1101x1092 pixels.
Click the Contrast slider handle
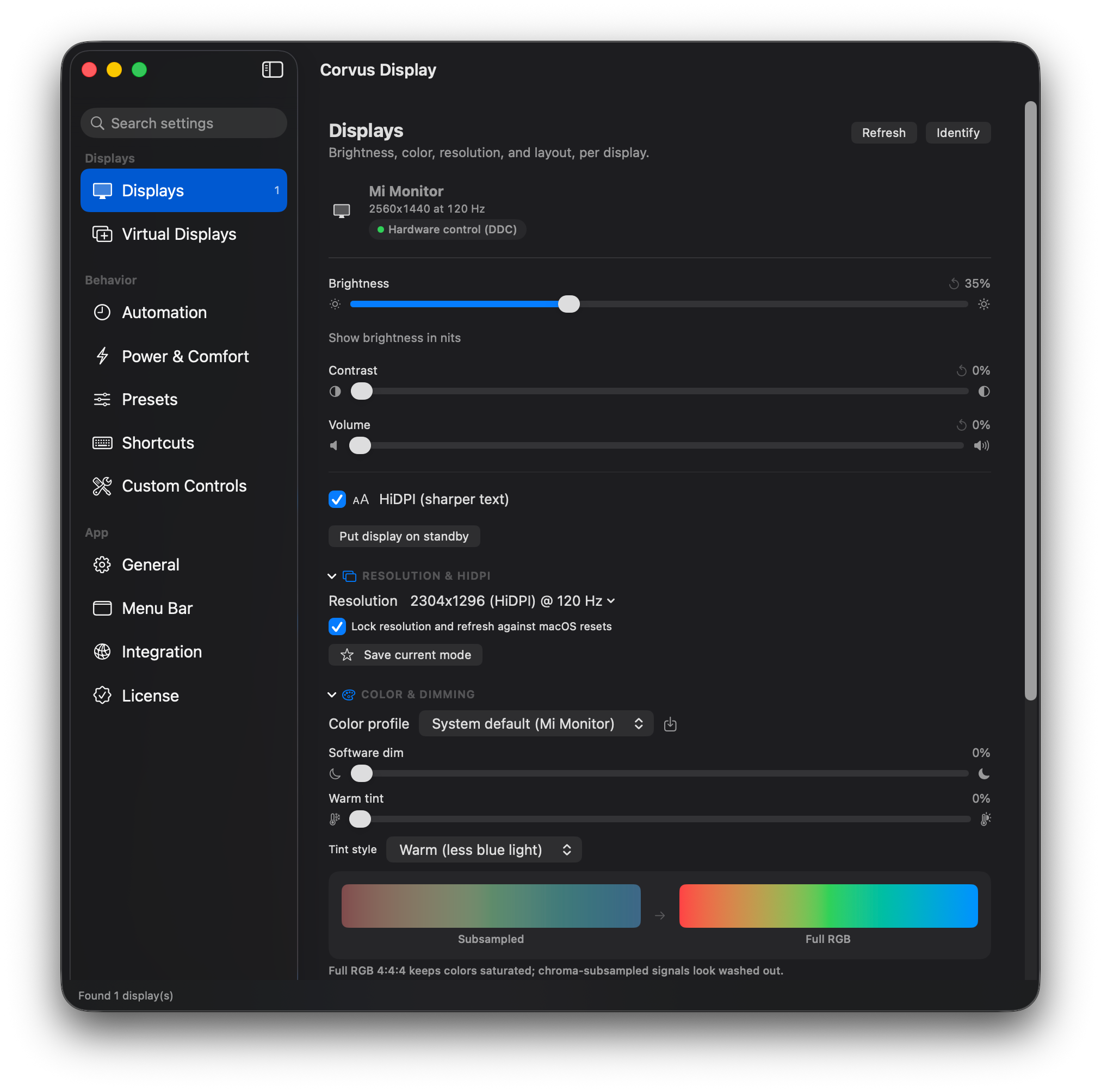tap(361, 392)
